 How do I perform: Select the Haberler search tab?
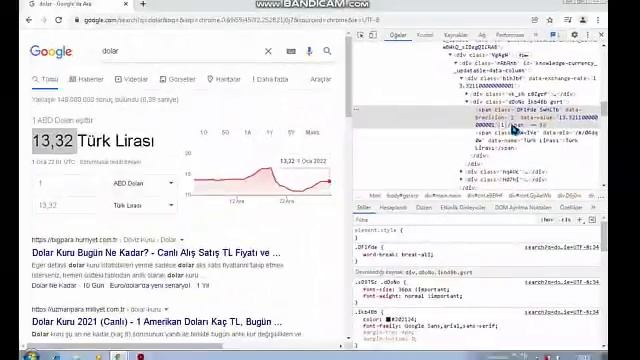tap(86, 79)
